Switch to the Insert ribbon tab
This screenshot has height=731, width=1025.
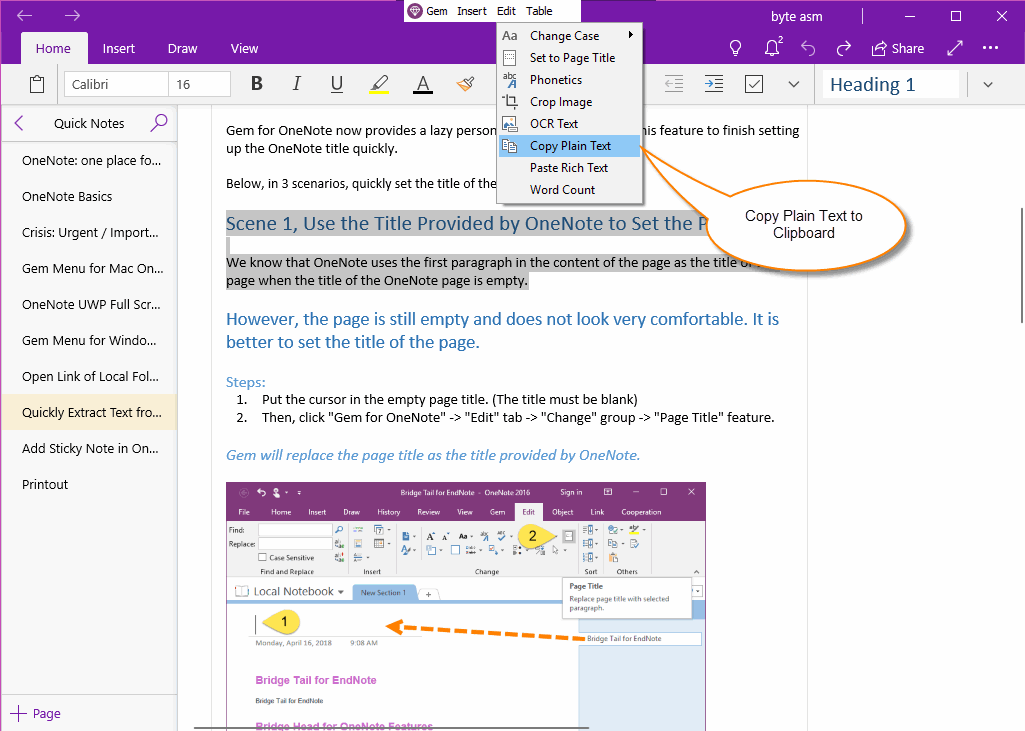pyautogui.click(x=118, y=48)
